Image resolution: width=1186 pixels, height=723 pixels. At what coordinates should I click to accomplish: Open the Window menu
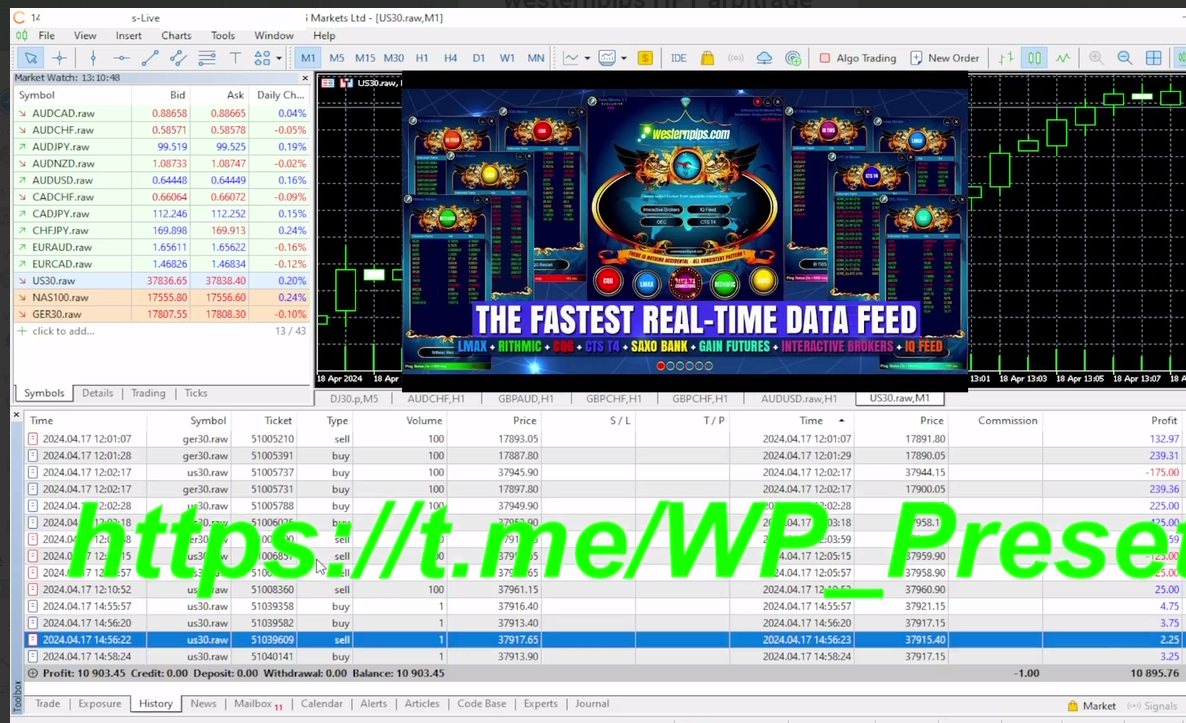point(274,36)
